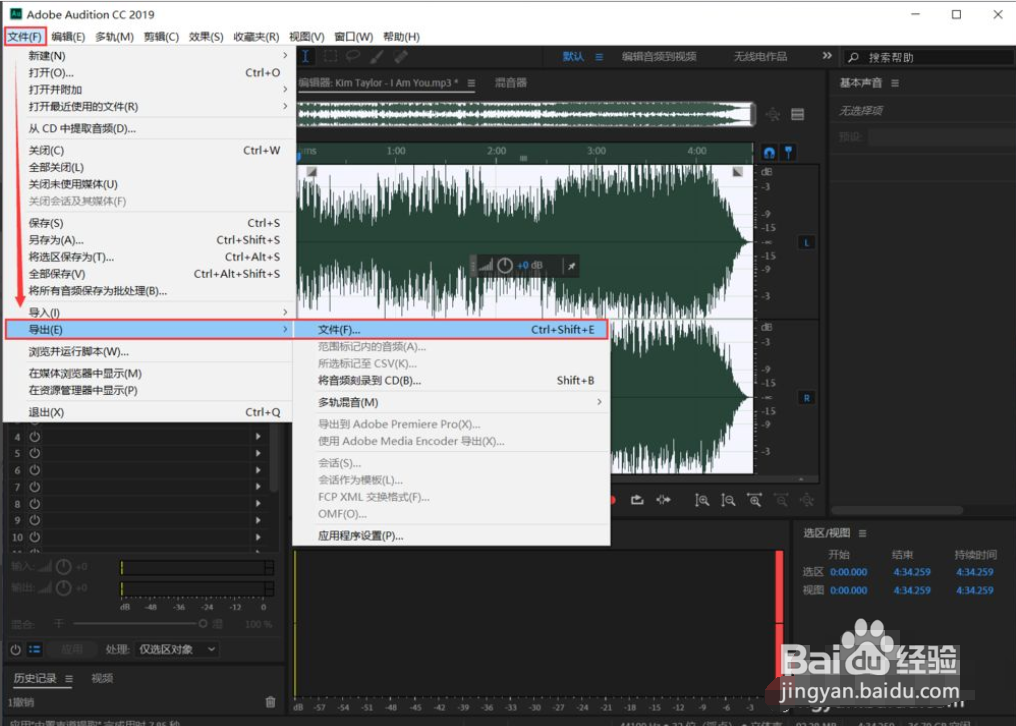Click the HUD volume knob

pos(505,266)
